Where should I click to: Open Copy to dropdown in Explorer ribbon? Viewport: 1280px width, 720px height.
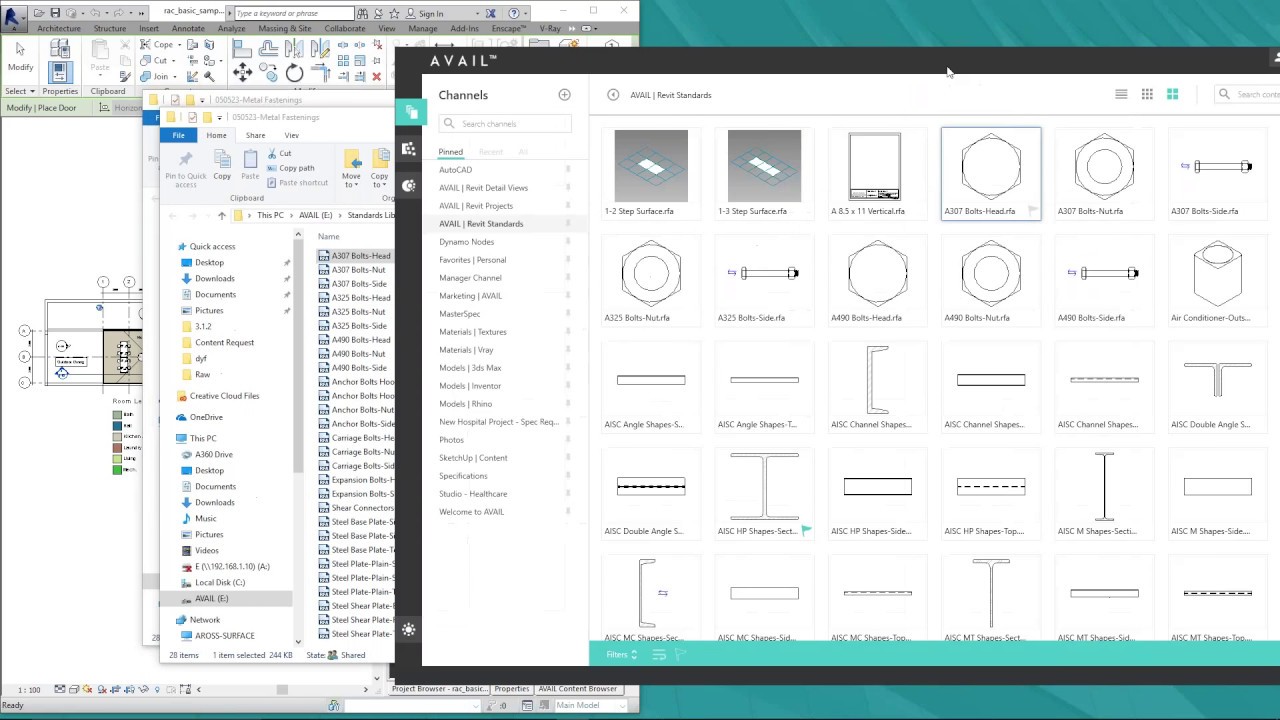380,170
